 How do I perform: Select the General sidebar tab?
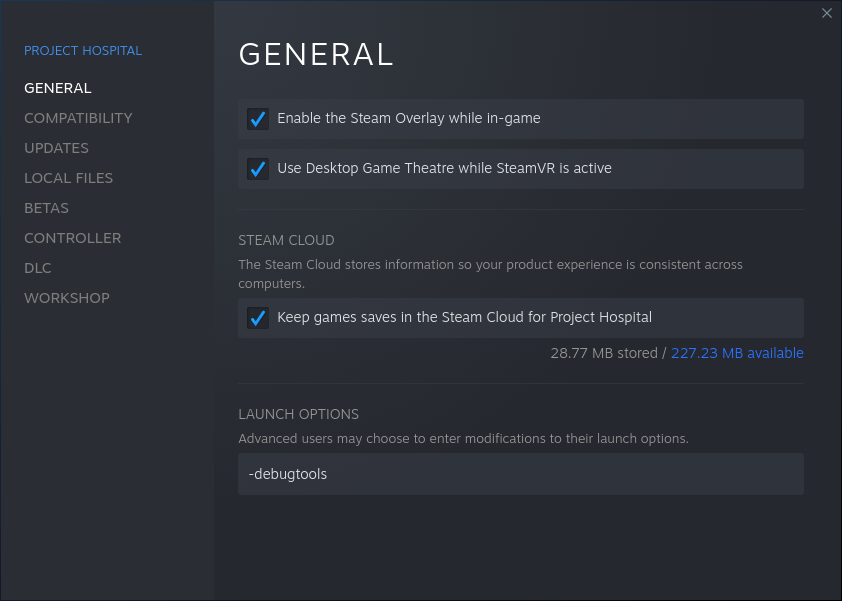click(57, 88)
